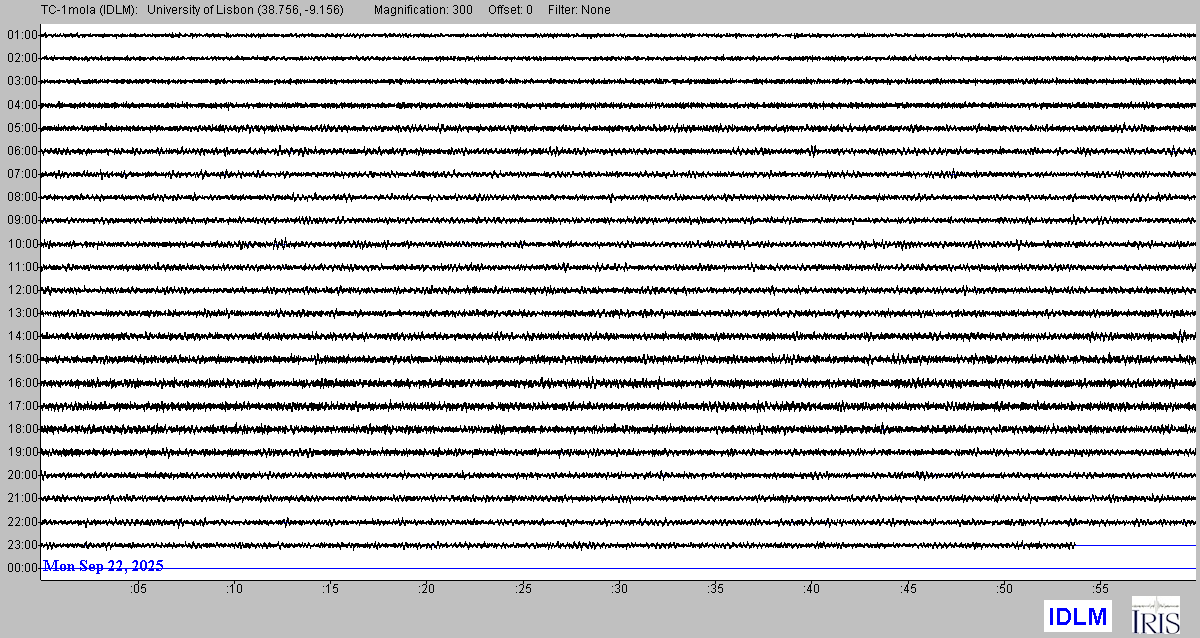This screenshot has height=638, width=1200.
Task: Click the Offset: 0 header text
Action: coord(510,10)
